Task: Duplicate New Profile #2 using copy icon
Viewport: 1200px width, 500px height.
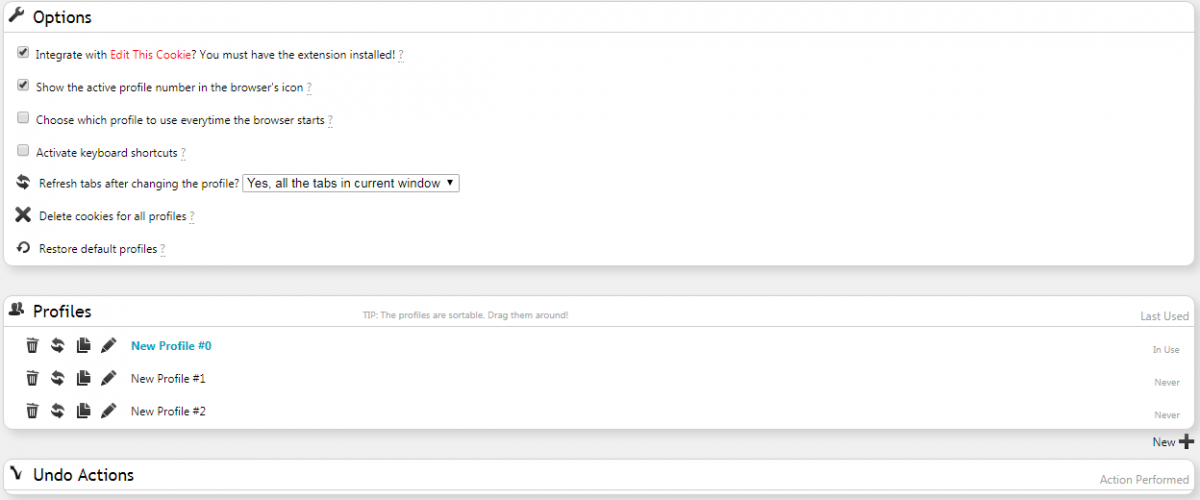Action: click(x=84, y=411)
